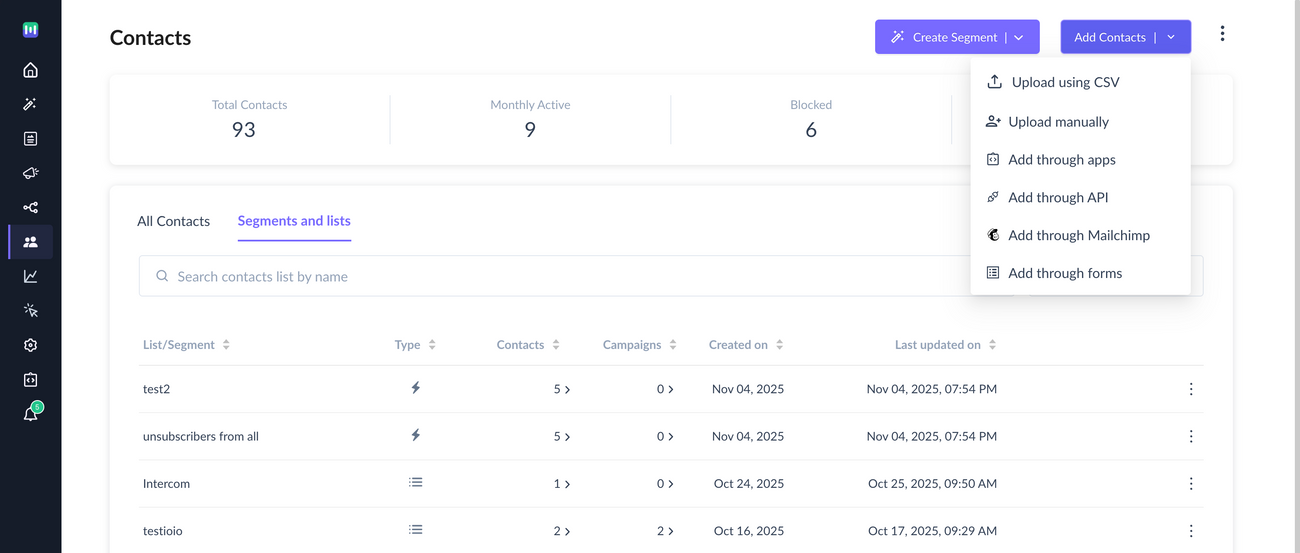This screenshot has width=1300, height=553.
Task: Open the row menu for Intercom
Action: pyautogui.click(x=1191, y=483)
